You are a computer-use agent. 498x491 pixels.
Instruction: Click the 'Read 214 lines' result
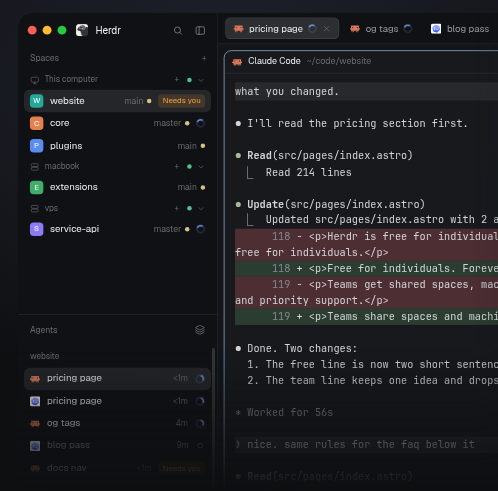click(308, 173)
